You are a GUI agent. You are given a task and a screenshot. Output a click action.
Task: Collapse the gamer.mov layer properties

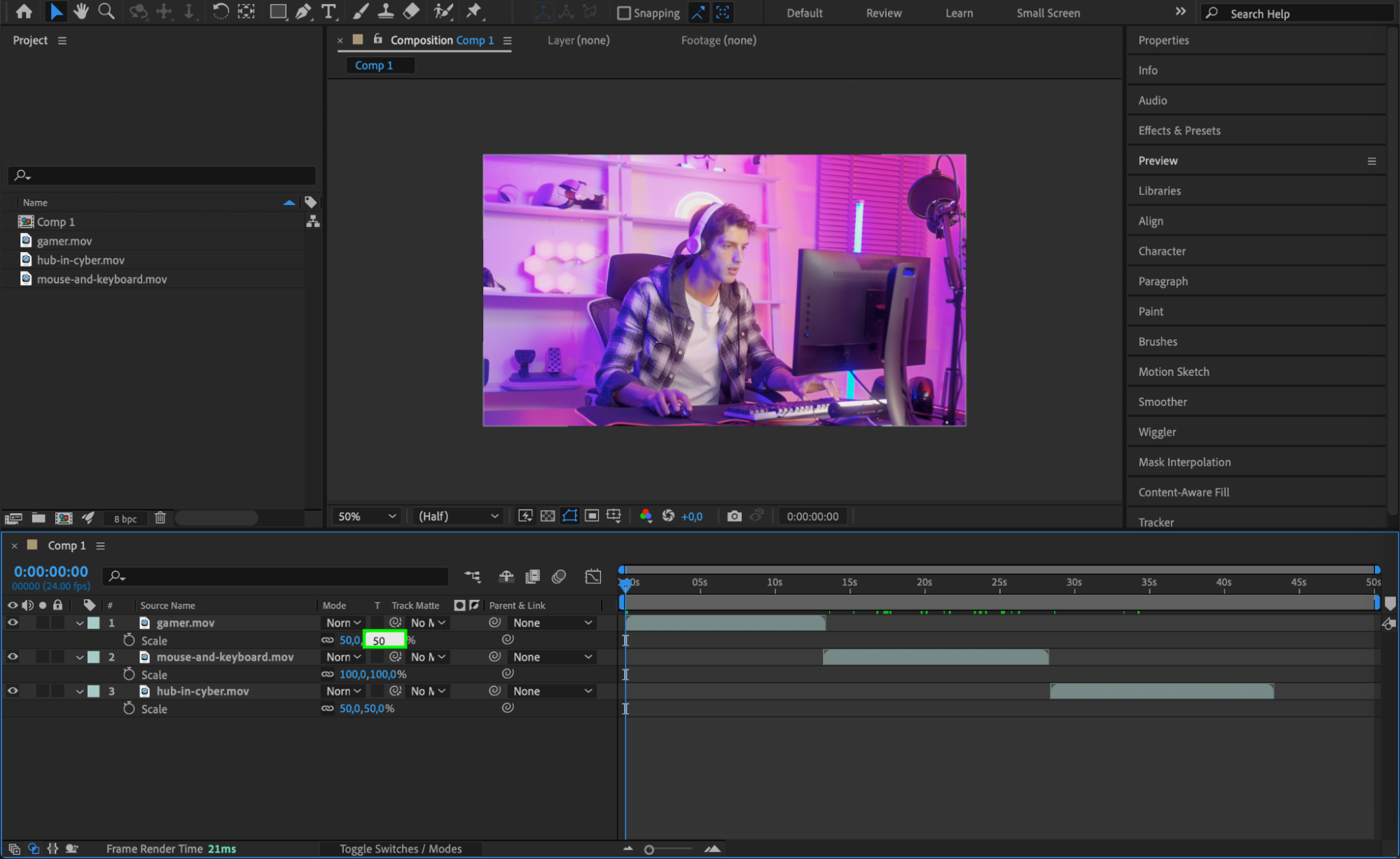(79, 623)
